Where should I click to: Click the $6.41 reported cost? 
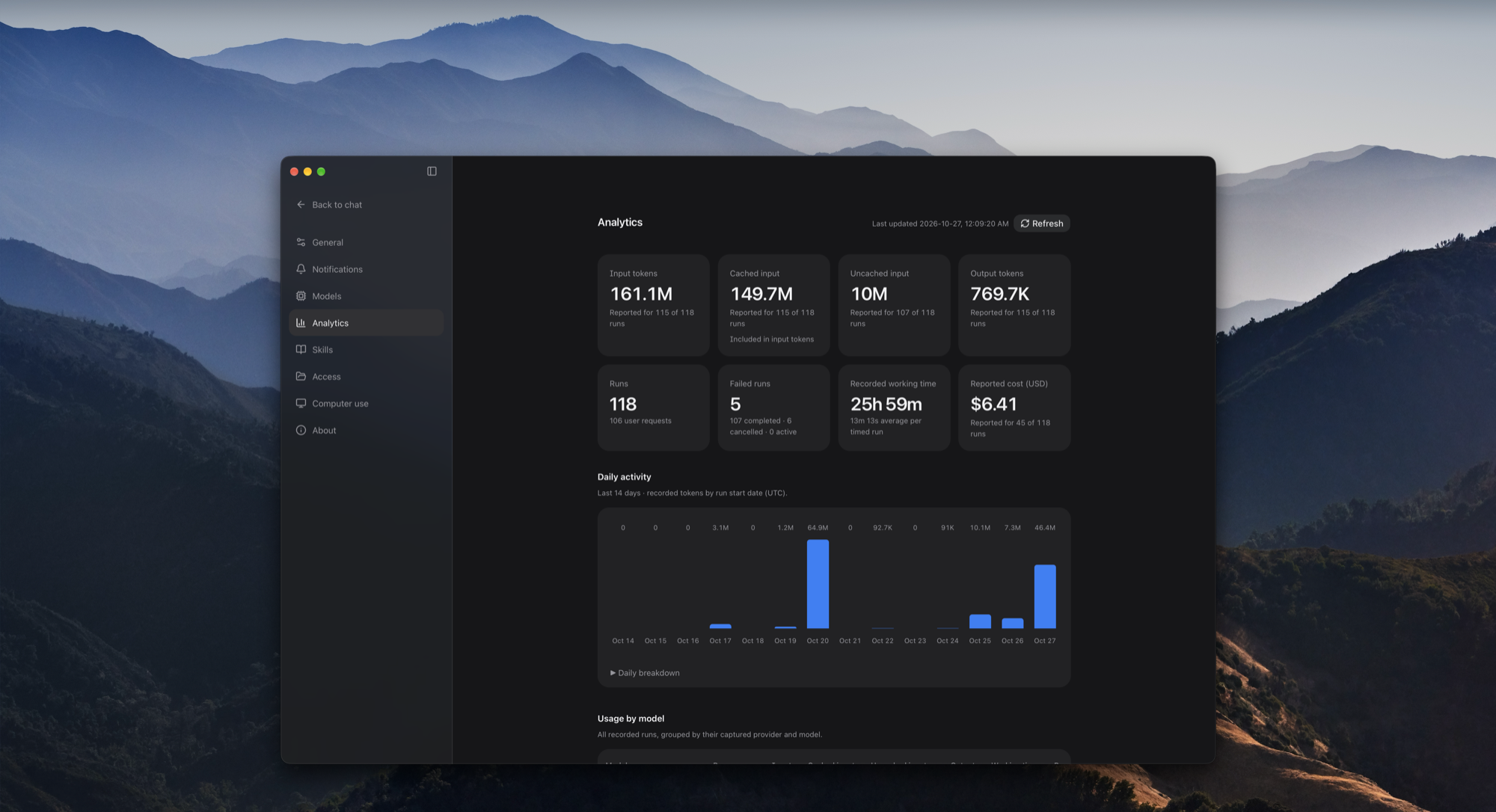click(x=993, y=404)
